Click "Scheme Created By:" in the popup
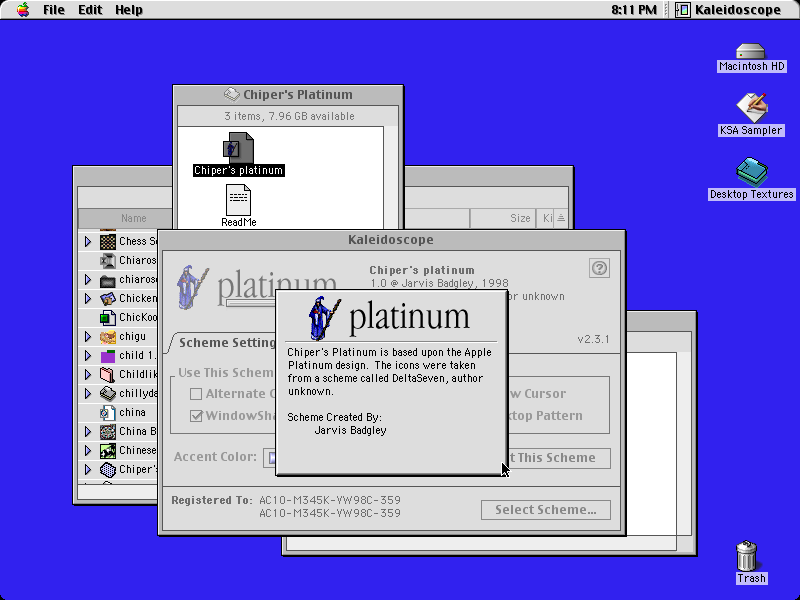Screen dimensions: 800x600 click(x=334, y=417)
